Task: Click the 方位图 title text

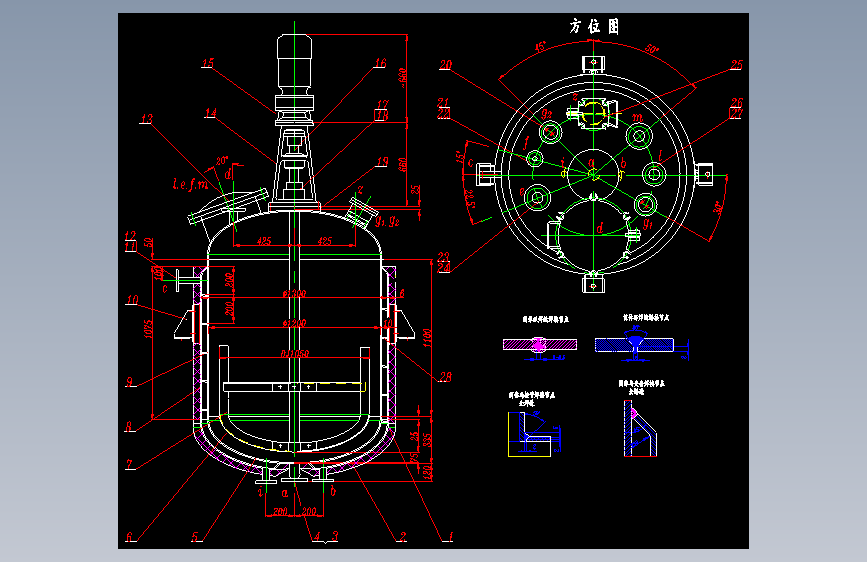Action: click(x=594, y=26)
